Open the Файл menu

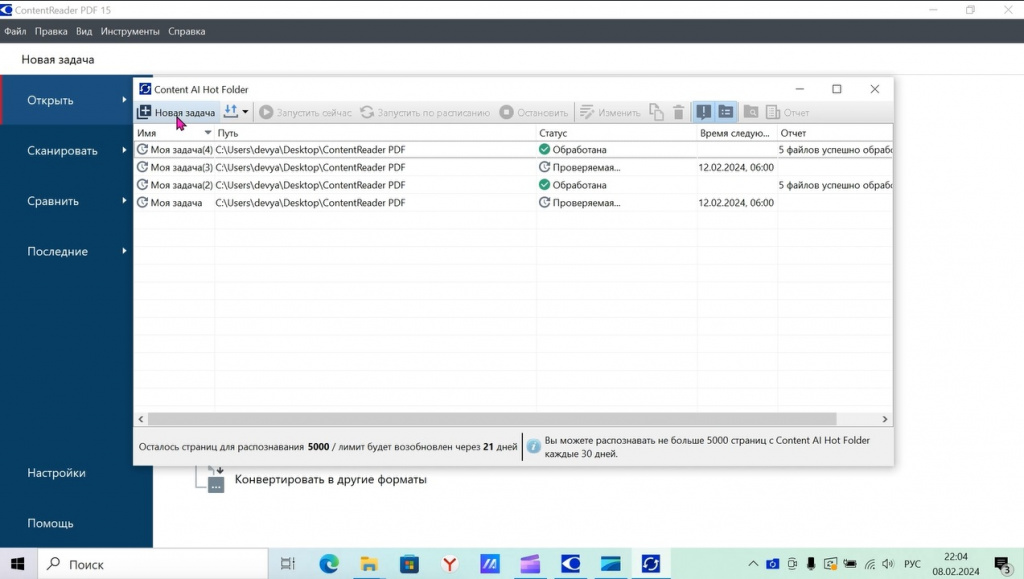(15, 31)
